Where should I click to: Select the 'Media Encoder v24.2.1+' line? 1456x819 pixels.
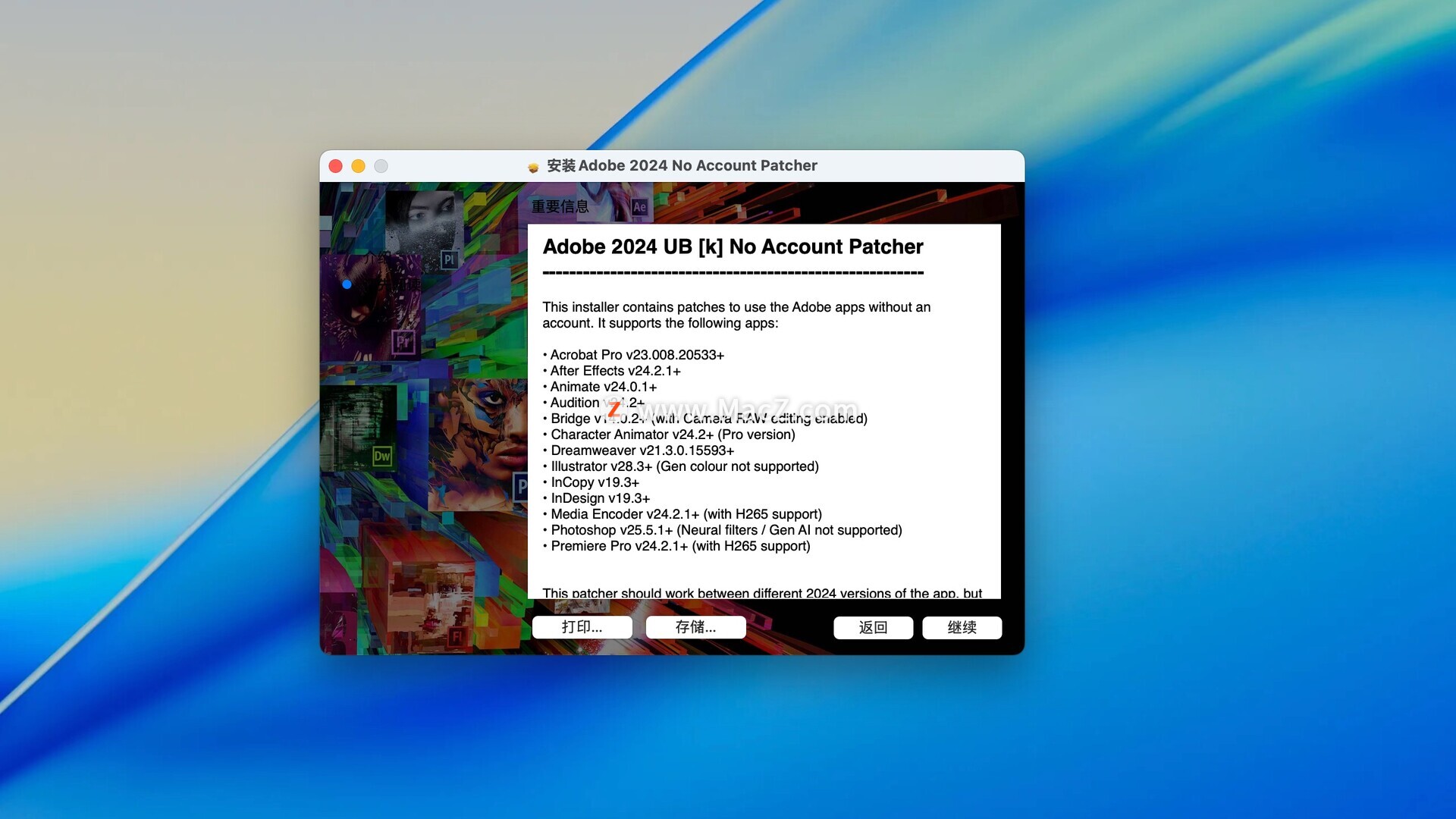click(x=682, y=514)
